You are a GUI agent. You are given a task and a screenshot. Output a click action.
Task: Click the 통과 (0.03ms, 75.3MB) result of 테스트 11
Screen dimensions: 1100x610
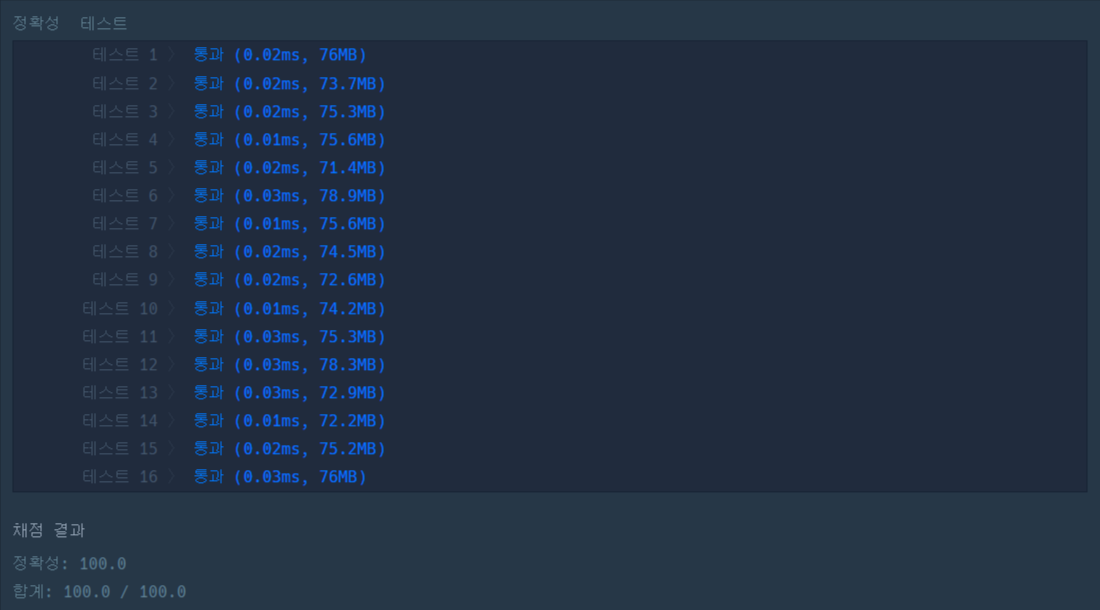(x=289, y=337)
